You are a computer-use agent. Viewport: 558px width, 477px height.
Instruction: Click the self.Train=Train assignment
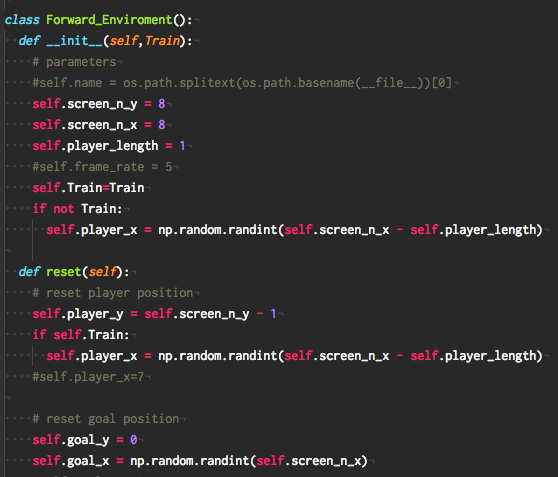click(x=88, y=188)
